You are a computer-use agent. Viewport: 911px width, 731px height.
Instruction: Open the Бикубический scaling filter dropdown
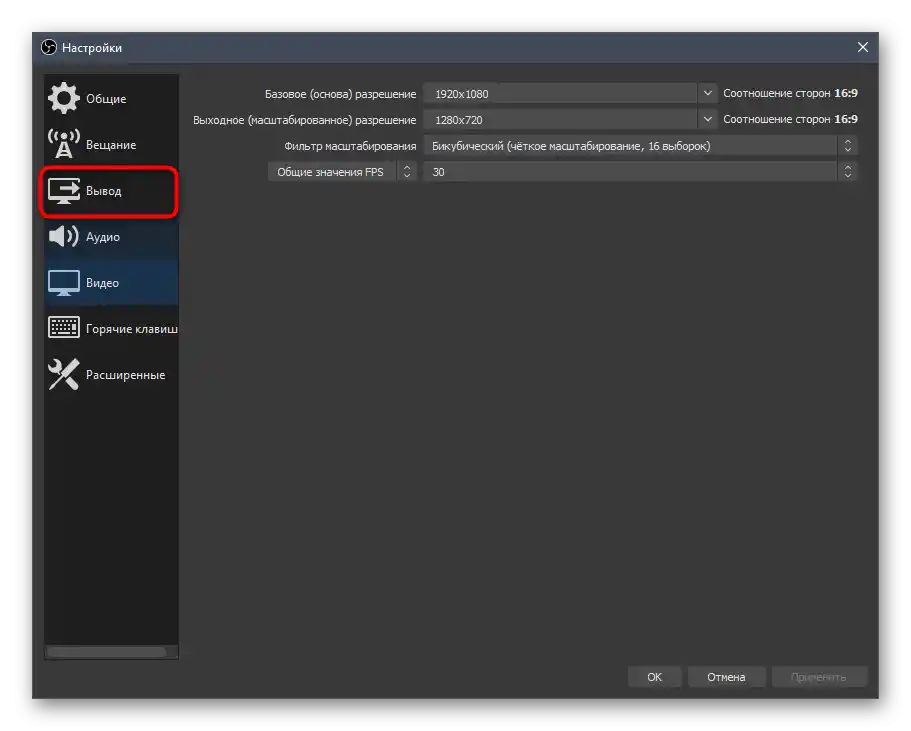[x=640, y=146]
